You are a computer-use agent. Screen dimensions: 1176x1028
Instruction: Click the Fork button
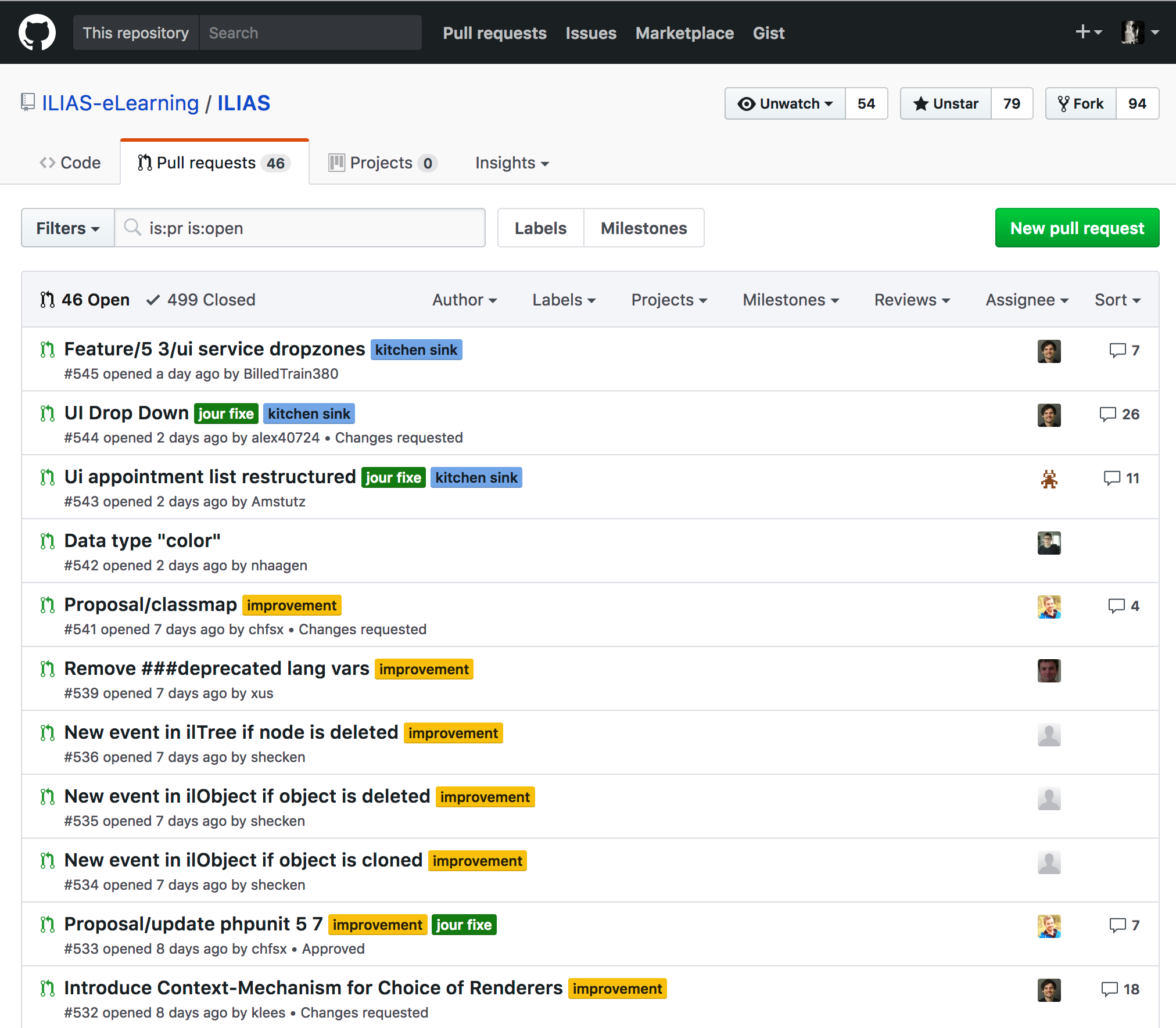coord(1081,103)
